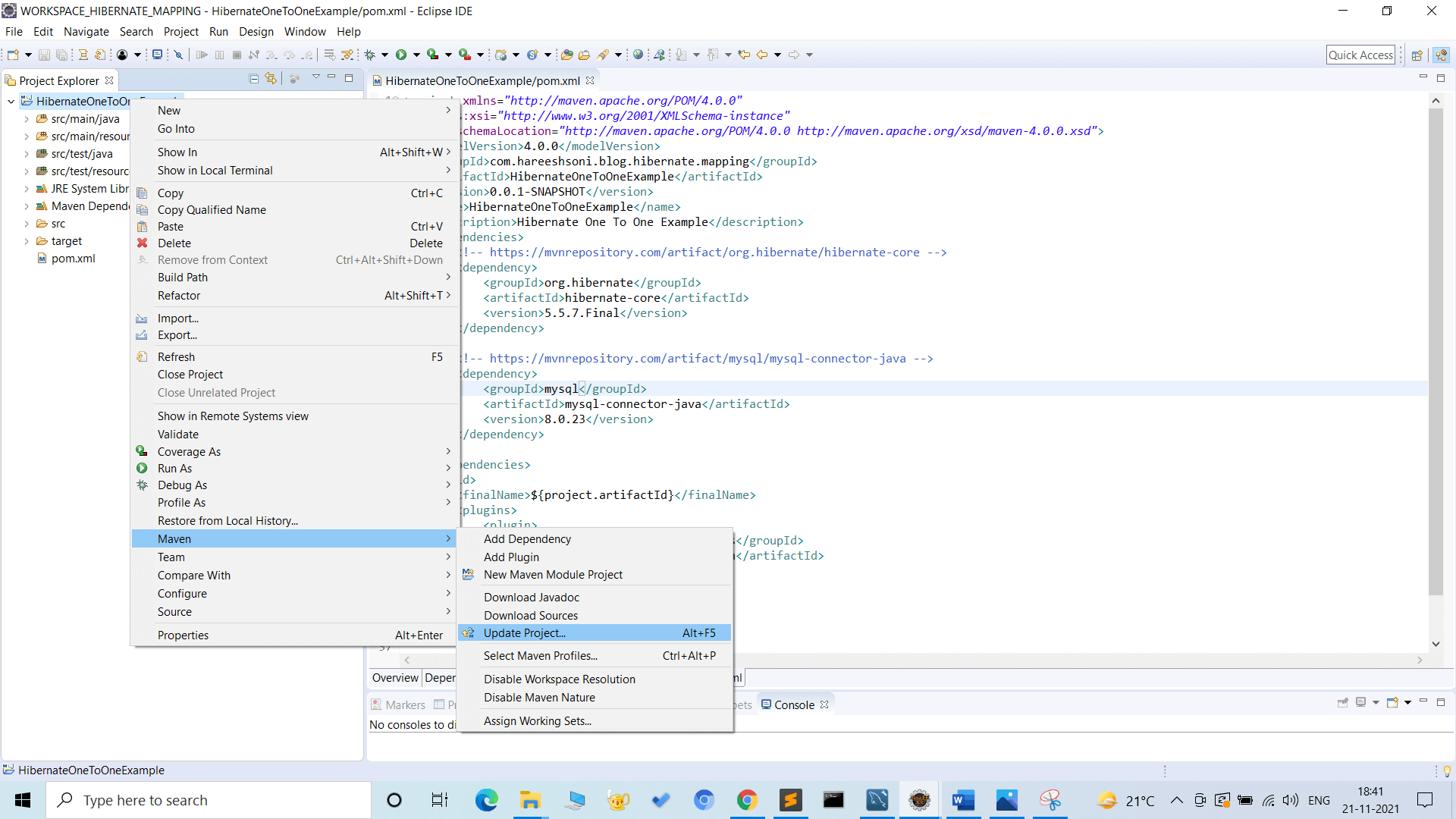This screenshot has height=819, width=1456.
Task: Click the Suspend debug toolbar icon
Action: (x=220, y=55)
